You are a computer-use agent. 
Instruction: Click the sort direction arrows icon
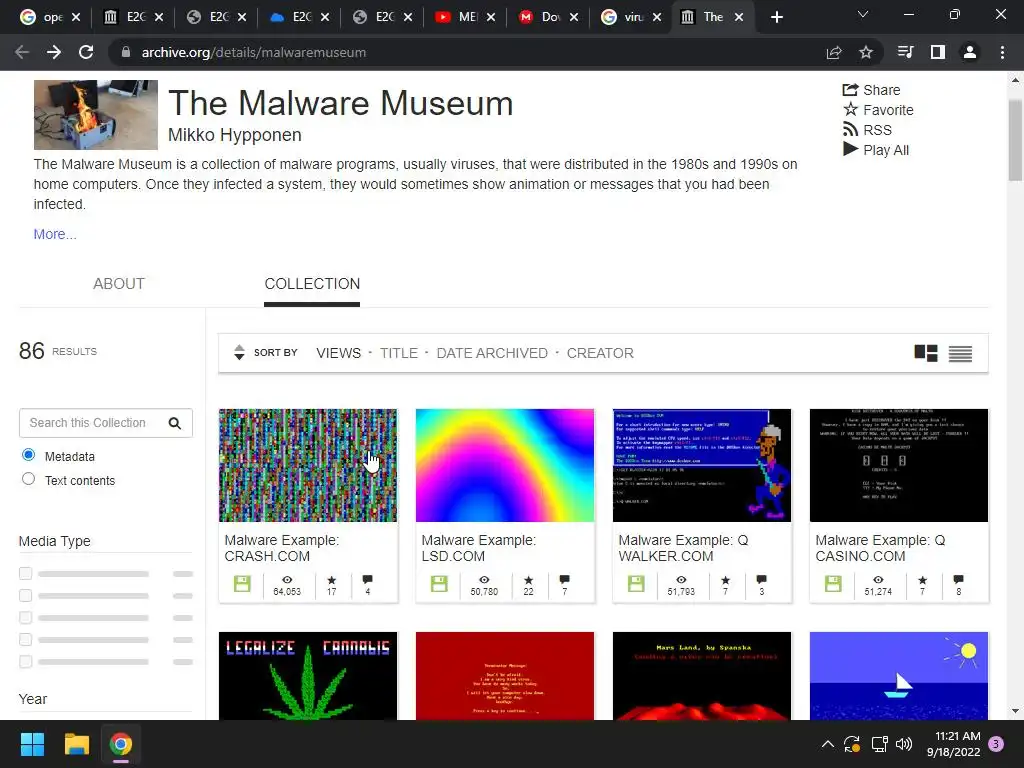point(239,353)
